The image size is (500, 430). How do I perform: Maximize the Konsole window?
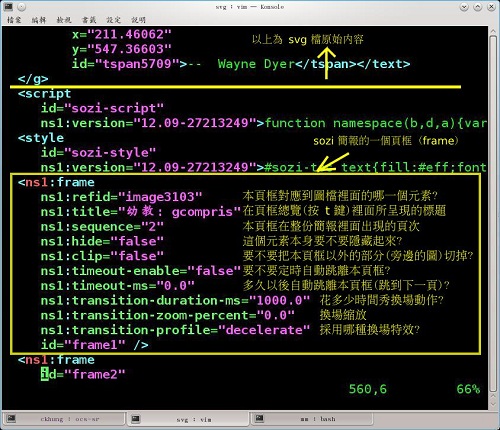(x=478, y=7)
